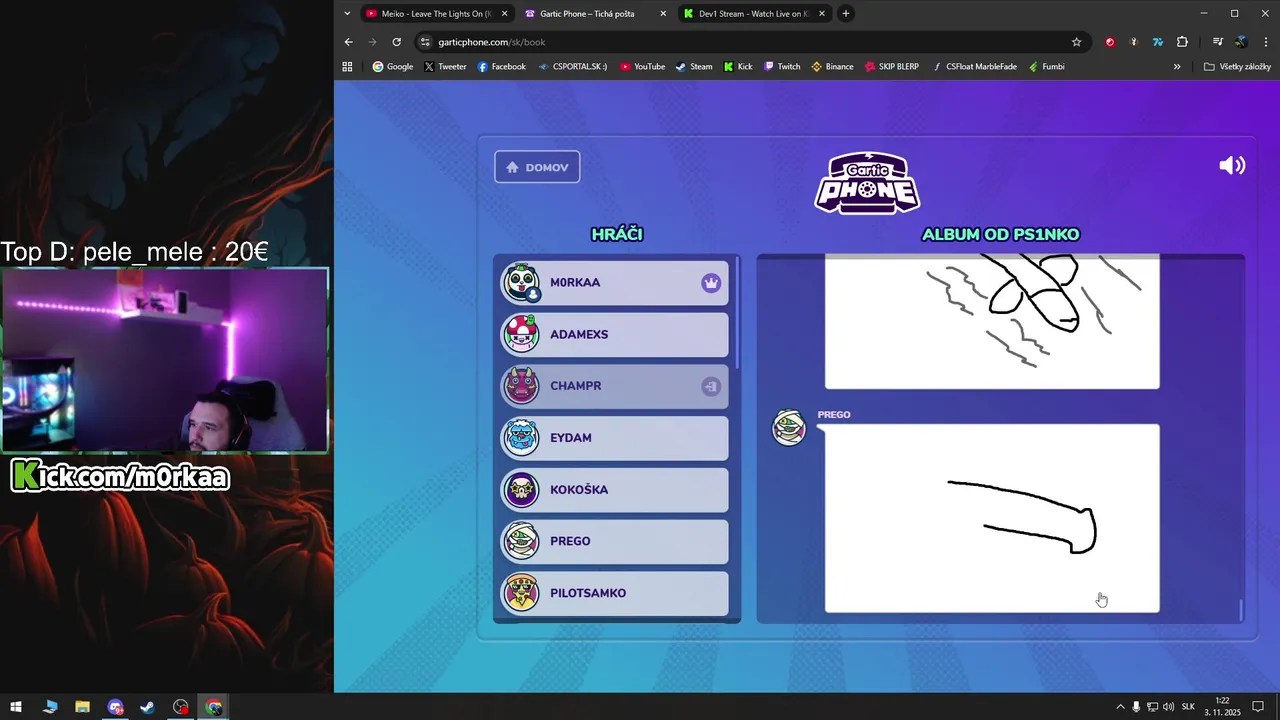Show hidden system tray icons

(1120, 707)
